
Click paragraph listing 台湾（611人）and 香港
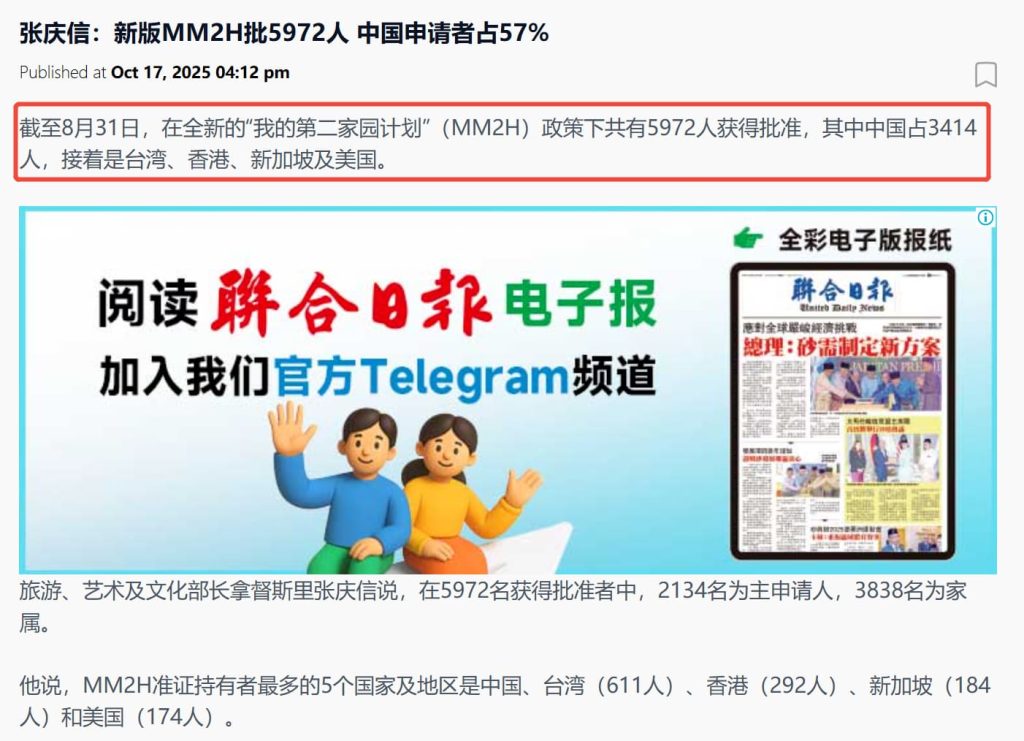[x=504, y=701]
